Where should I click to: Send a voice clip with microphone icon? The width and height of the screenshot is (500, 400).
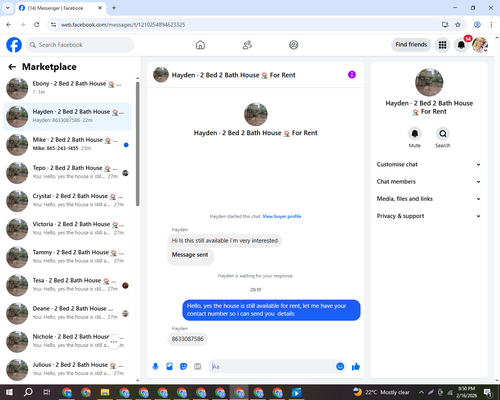155,367
